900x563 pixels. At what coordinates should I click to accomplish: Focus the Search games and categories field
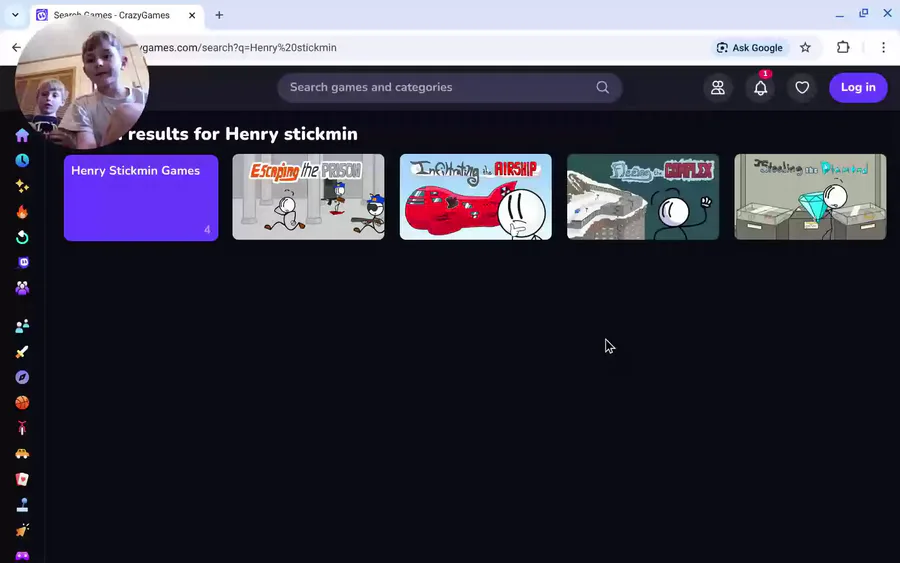click(449, 87)
